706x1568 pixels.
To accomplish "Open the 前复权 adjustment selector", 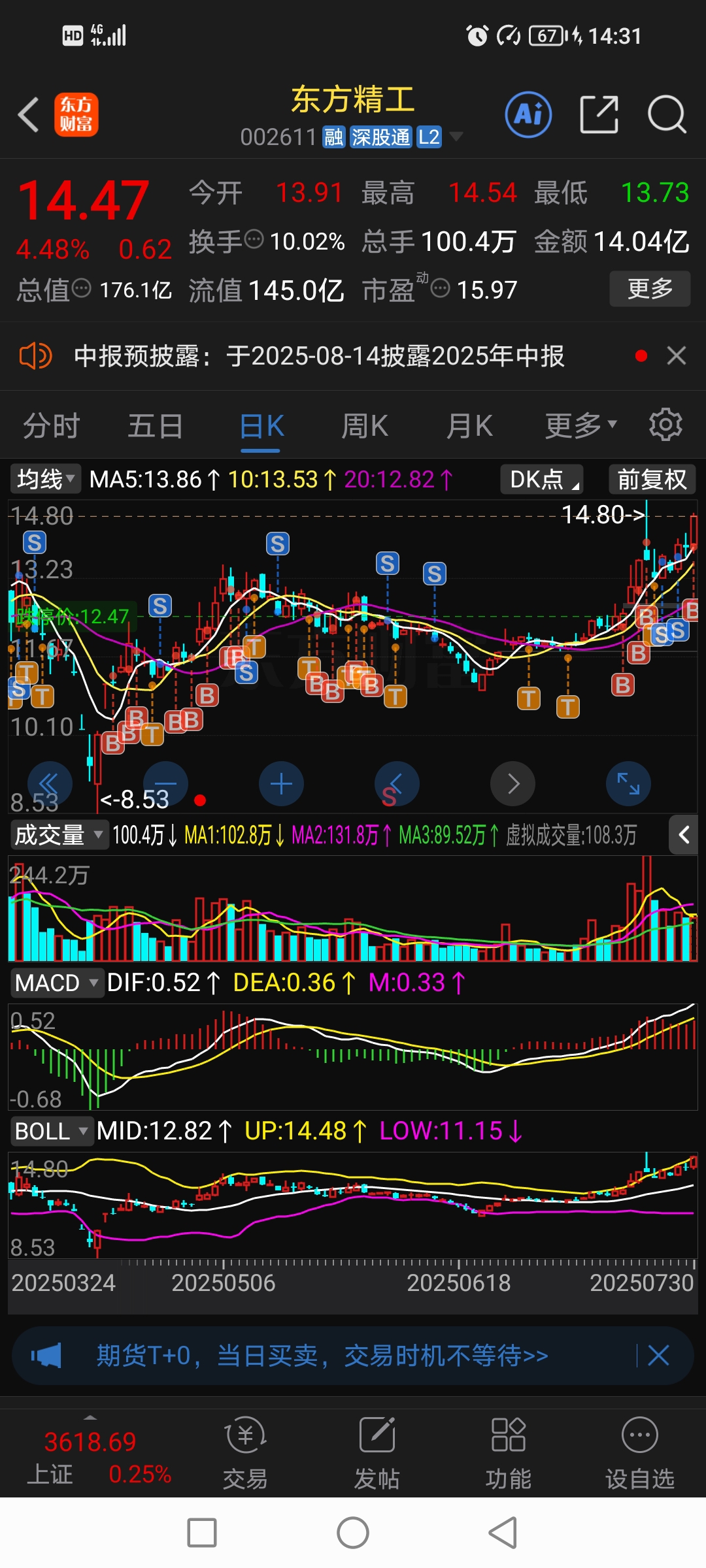I will [652, 479].
